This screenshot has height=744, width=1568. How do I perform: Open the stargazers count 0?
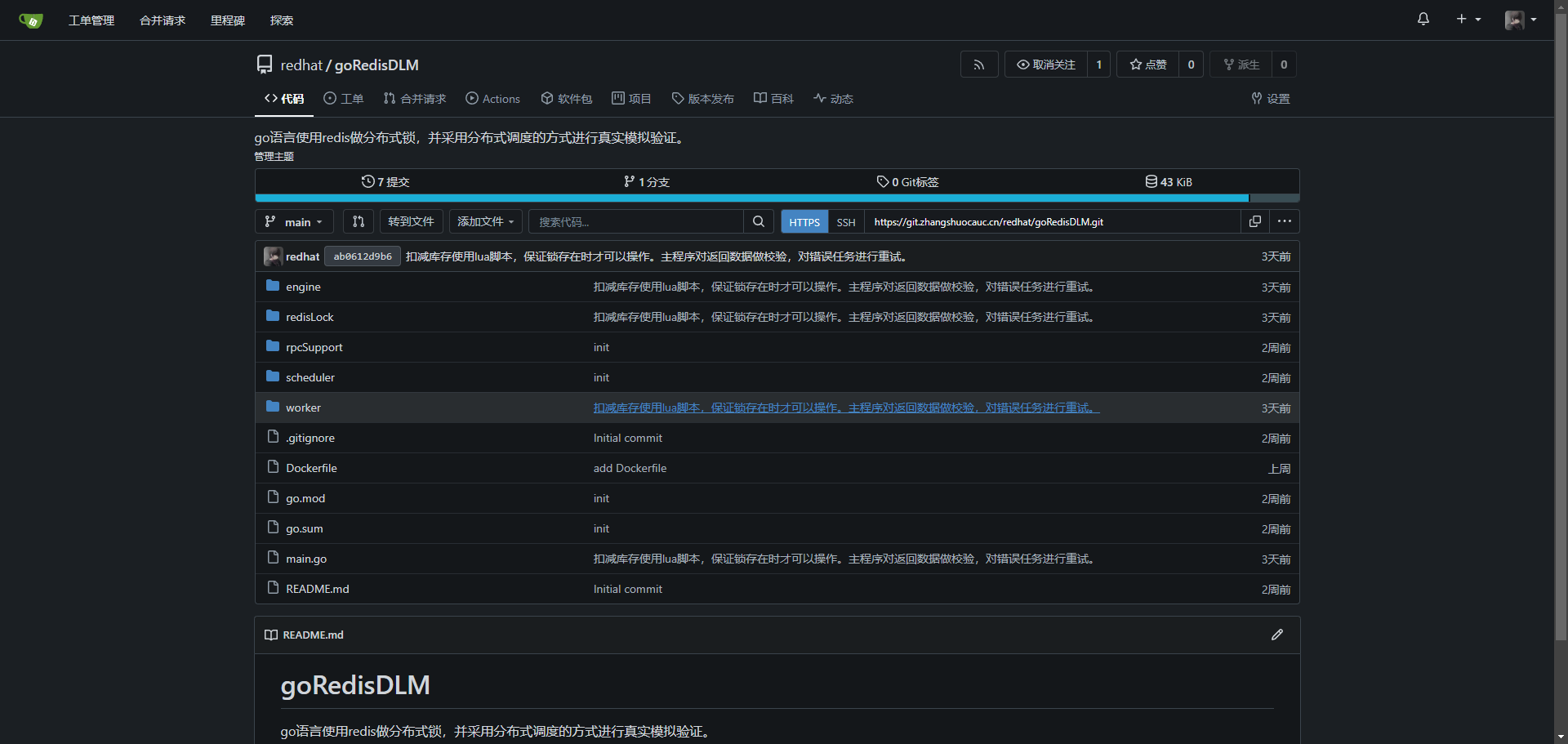click(x=1192, y=65)
